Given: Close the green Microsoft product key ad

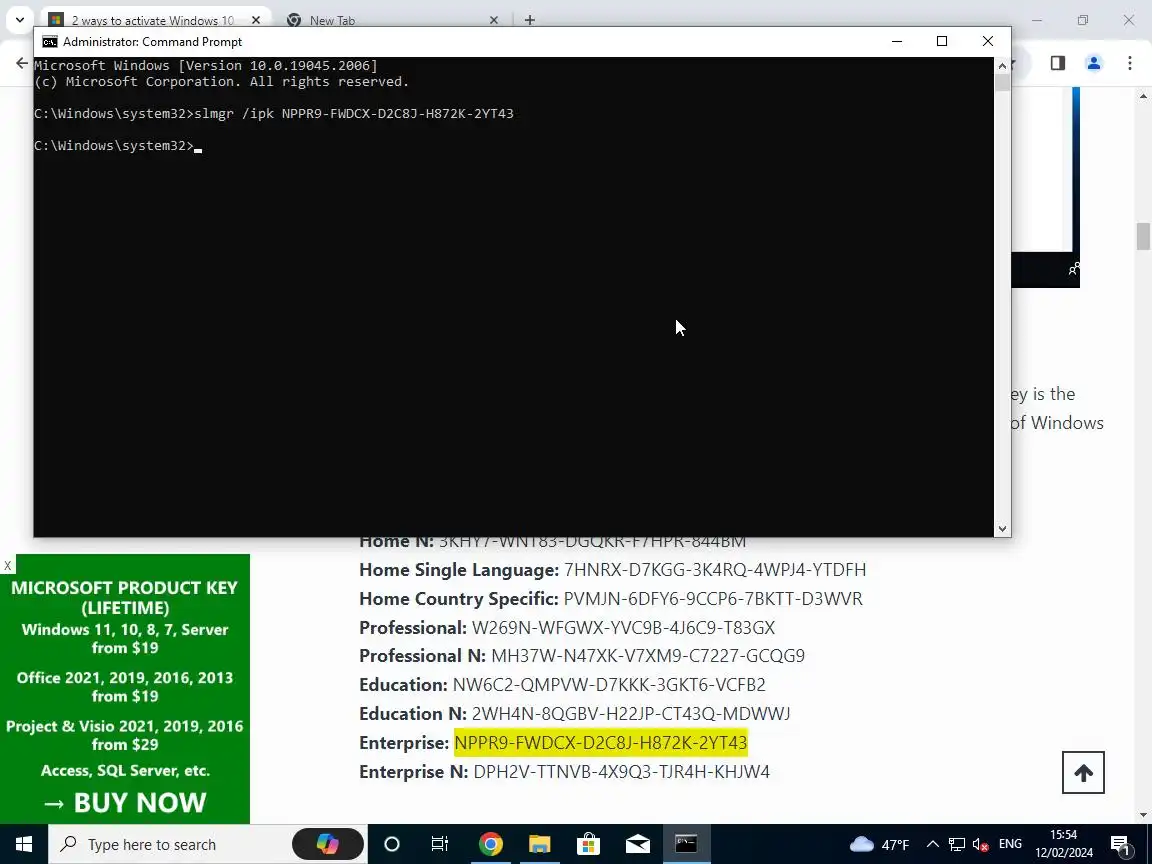Looking at the screenshot, I should pos(7,565).
